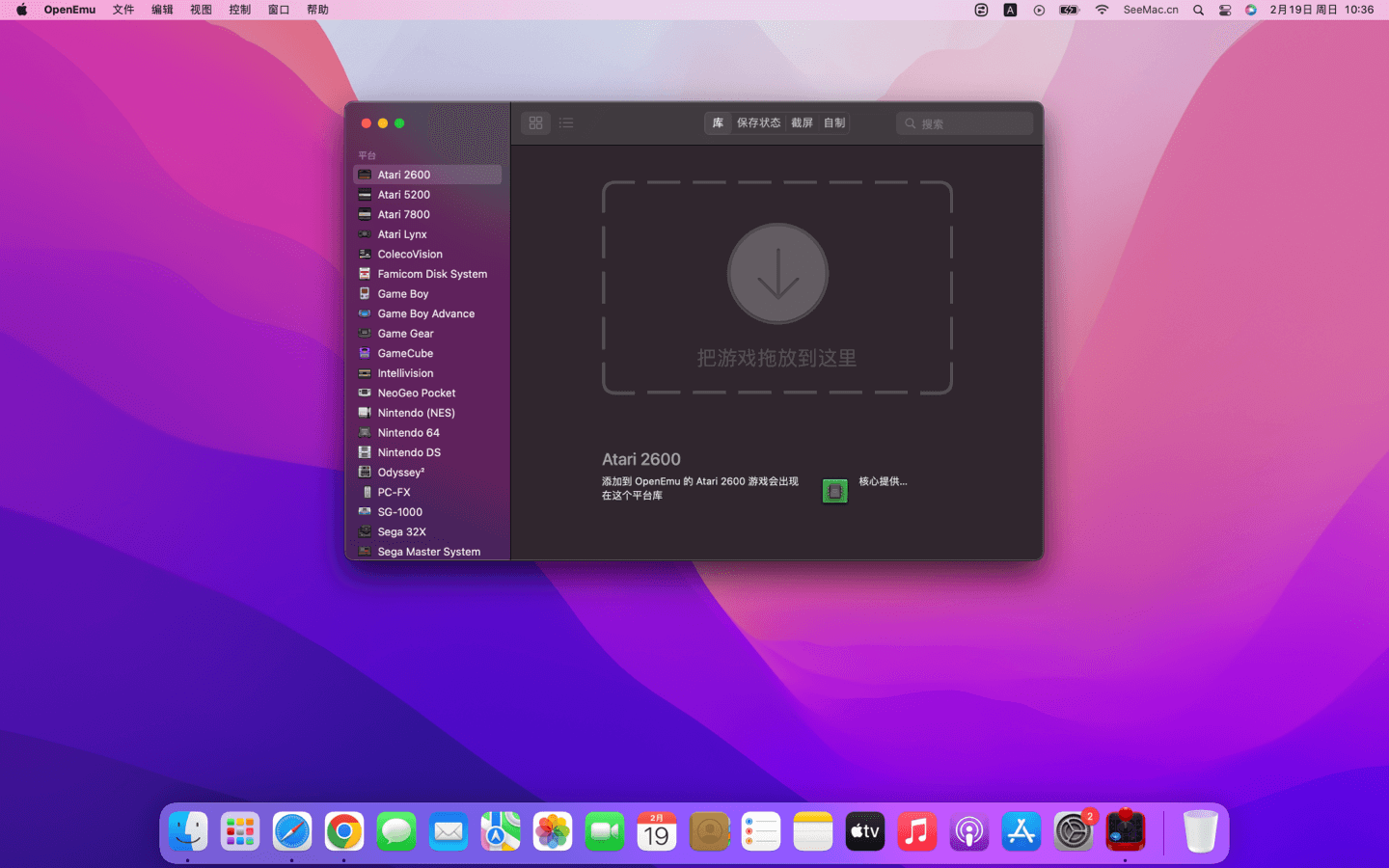Select PC-FX platform
The image size is (1389, 868).
tap(427, 492)
